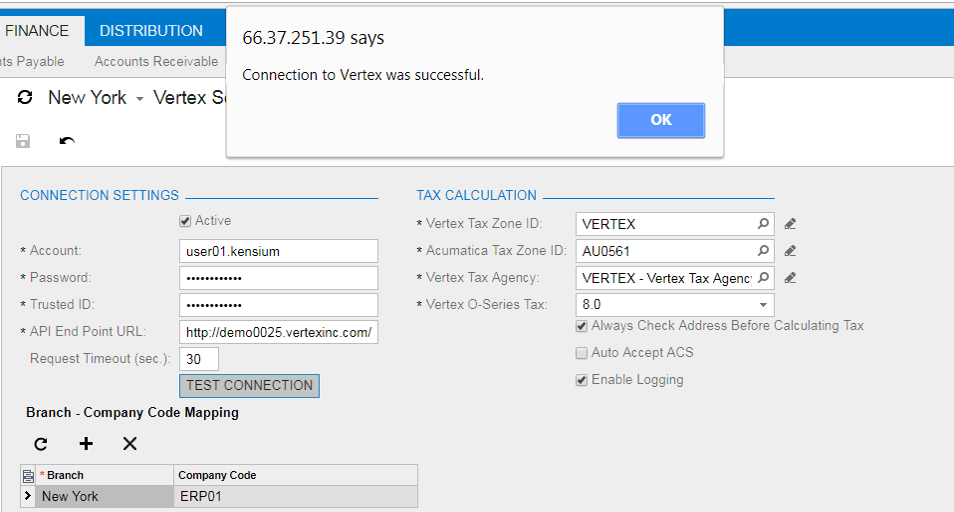Open the Accounts Payable submenu
Screen dimensions: 954x512
point(32,61)
